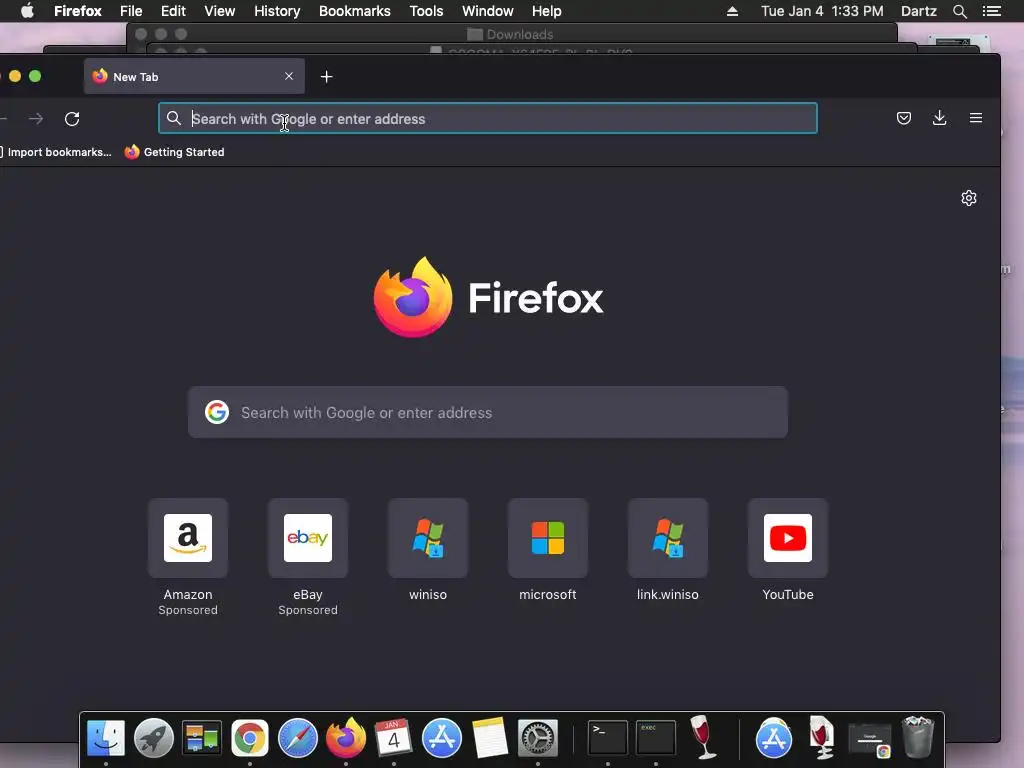The height and width of the screenshot is (768, 1024).
Task: Open Terminal prompt icon in dock
Action: coord(607,737)
